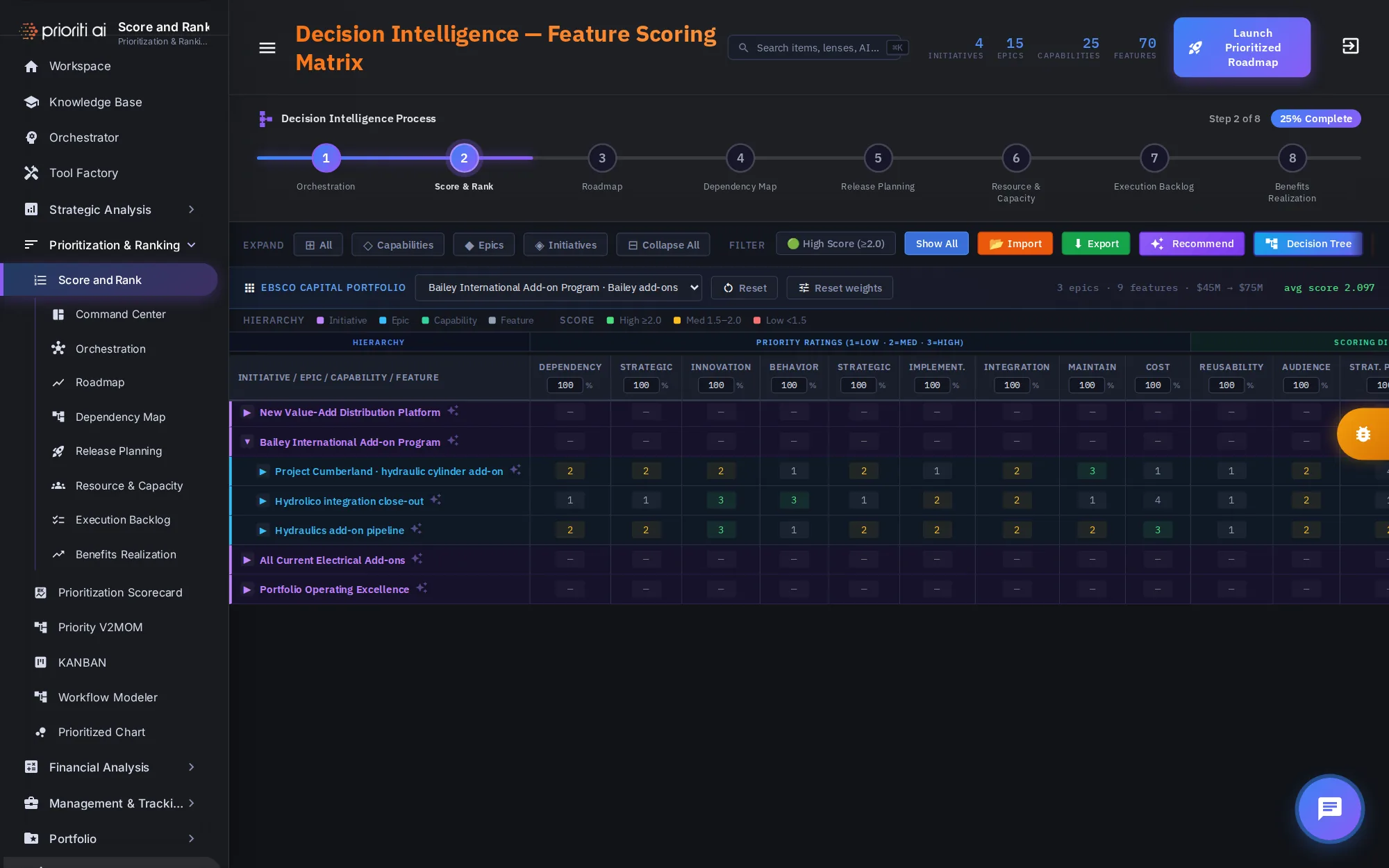Open KANBAN in the sidebar

pos(82,662)
